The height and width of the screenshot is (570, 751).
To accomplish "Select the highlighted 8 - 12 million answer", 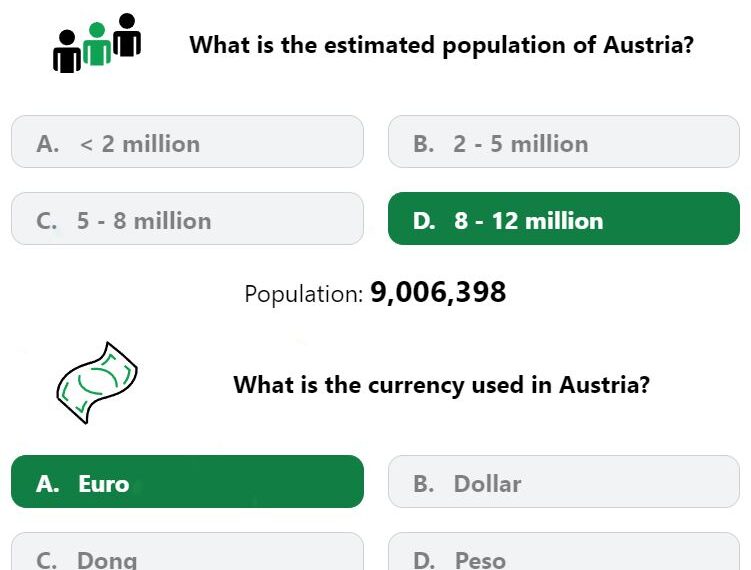I will tap(564, 219).
